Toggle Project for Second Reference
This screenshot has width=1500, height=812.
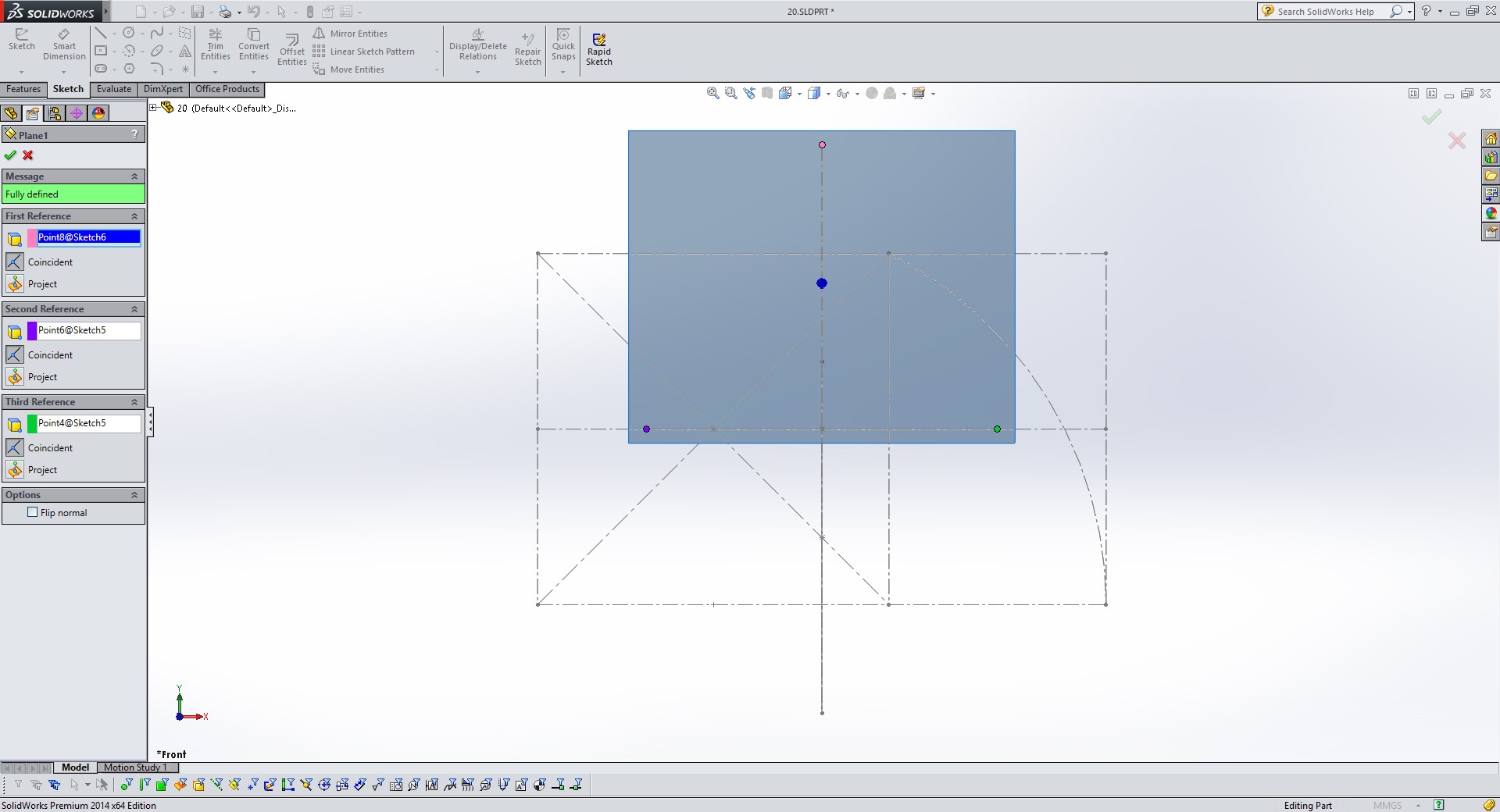click(x=15, y=376)
